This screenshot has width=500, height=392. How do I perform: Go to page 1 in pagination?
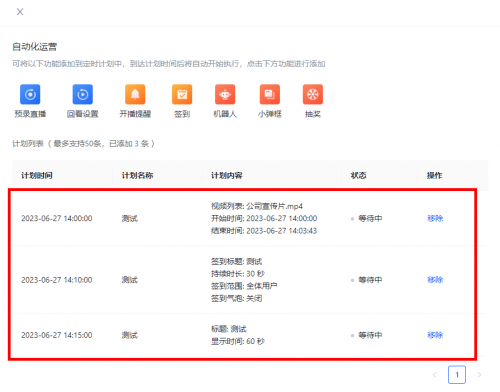457,375
